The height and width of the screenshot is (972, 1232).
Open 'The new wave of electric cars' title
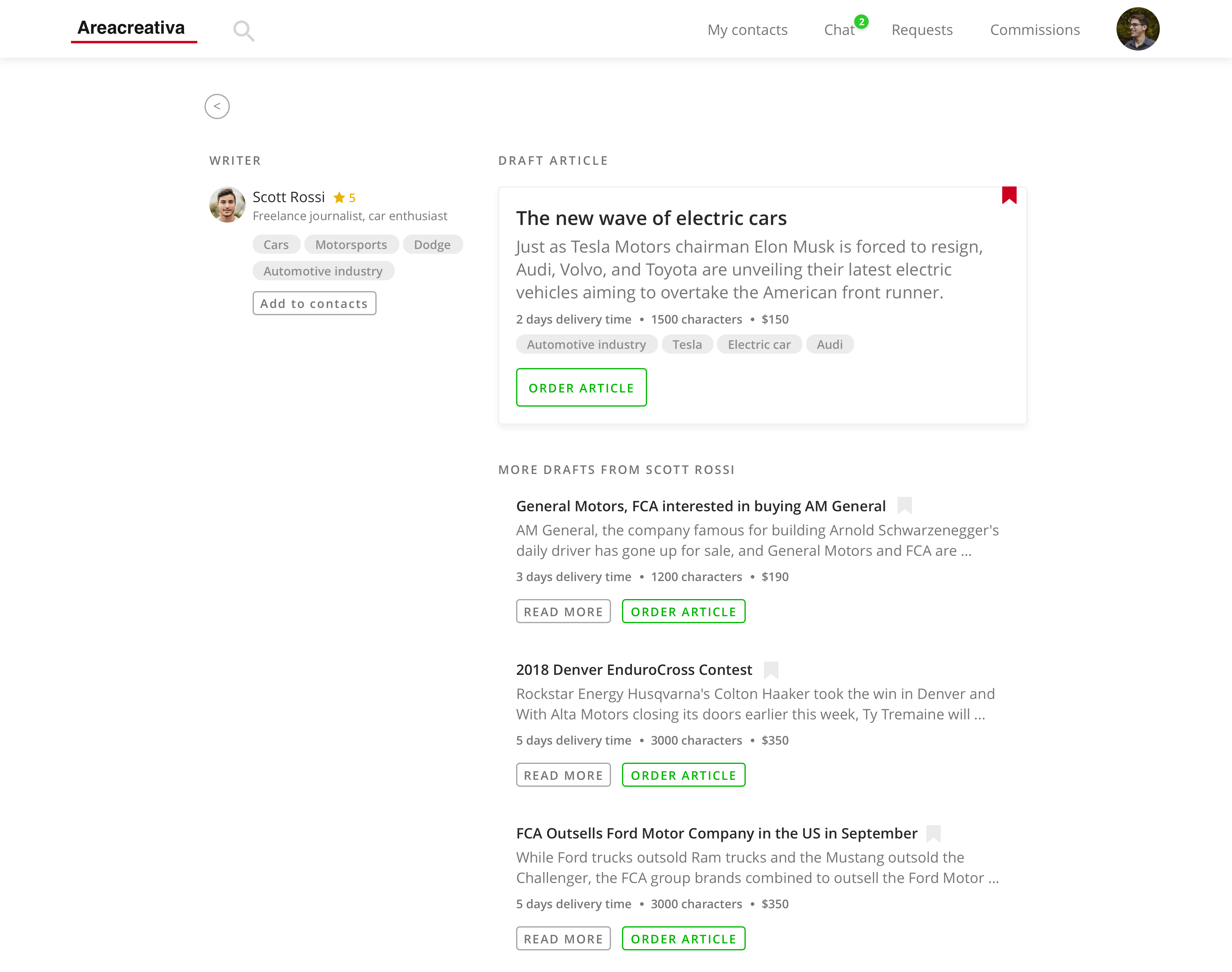(651, 218)
